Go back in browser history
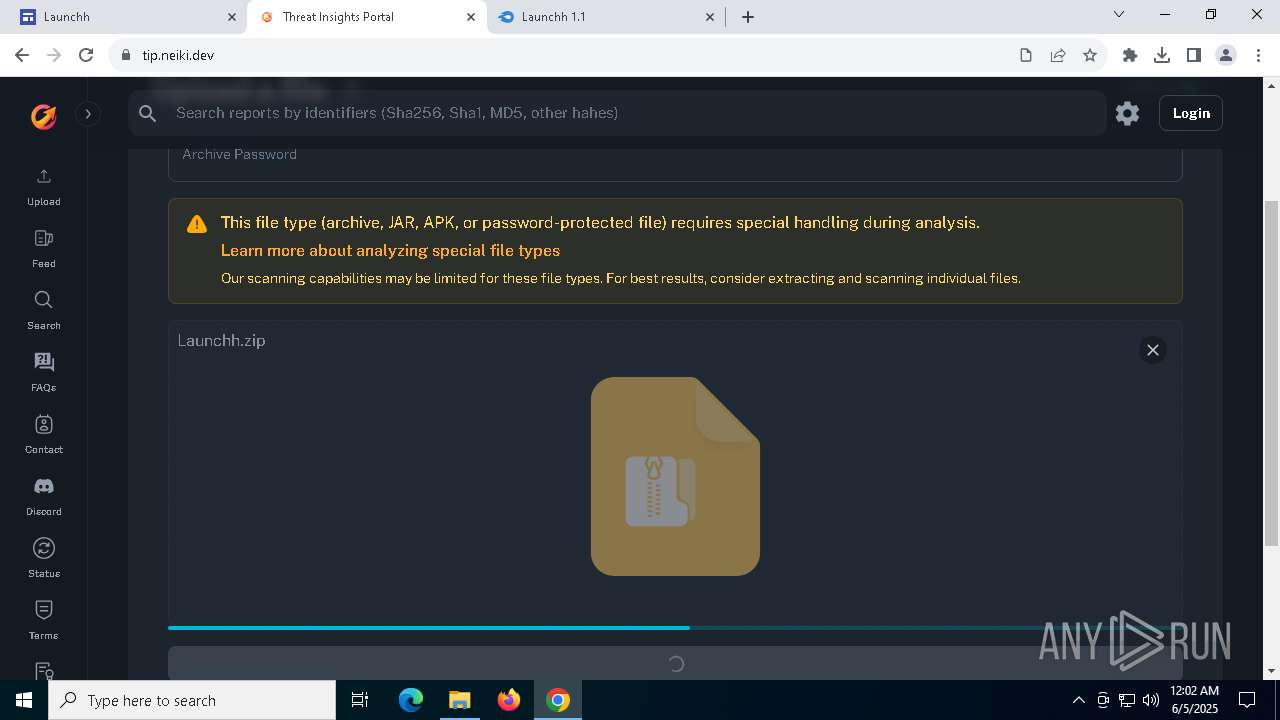 (22, 55)
